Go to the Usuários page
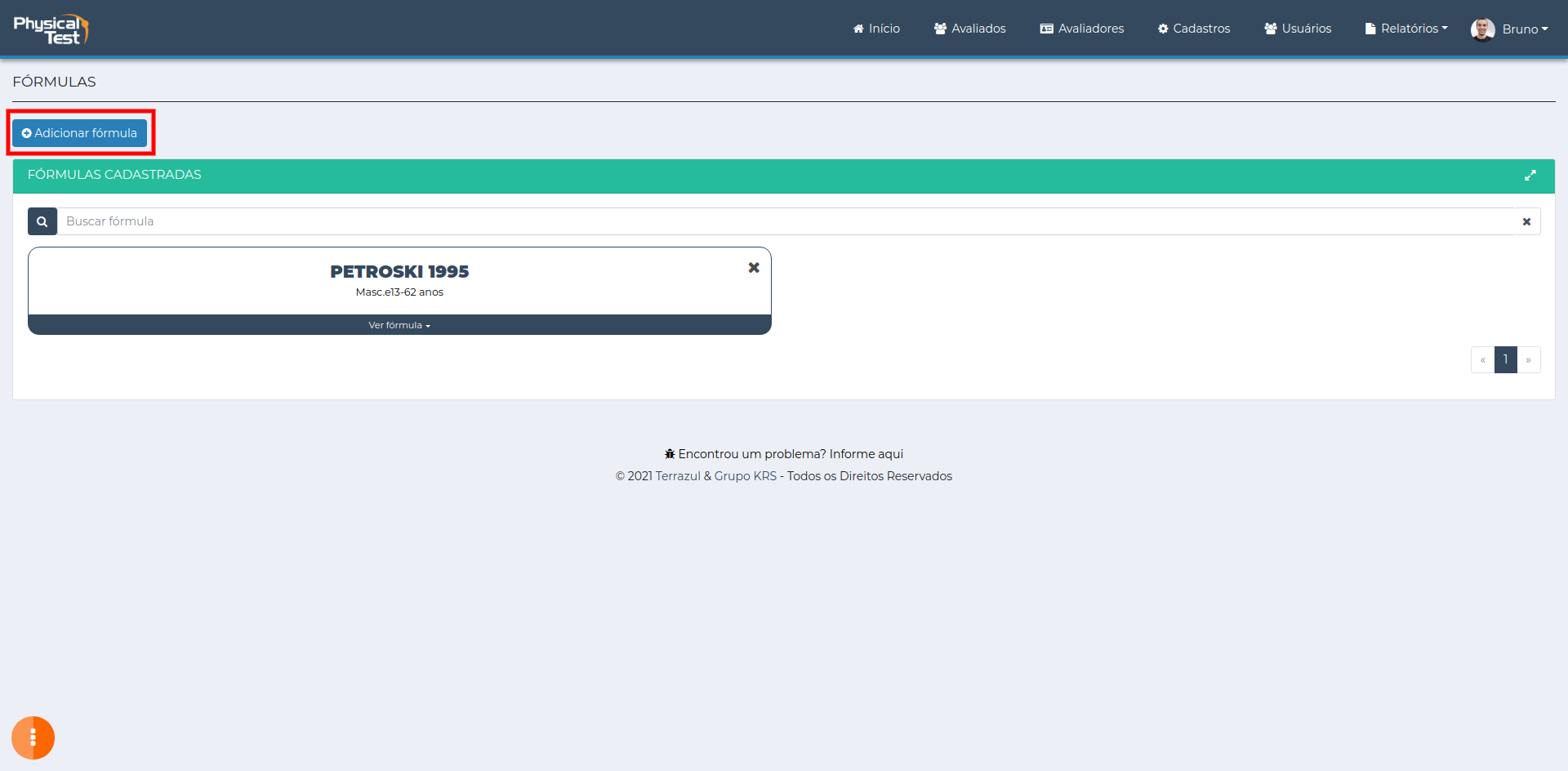Screen dimensions: 1568x771 click(x=1298, y=29)
